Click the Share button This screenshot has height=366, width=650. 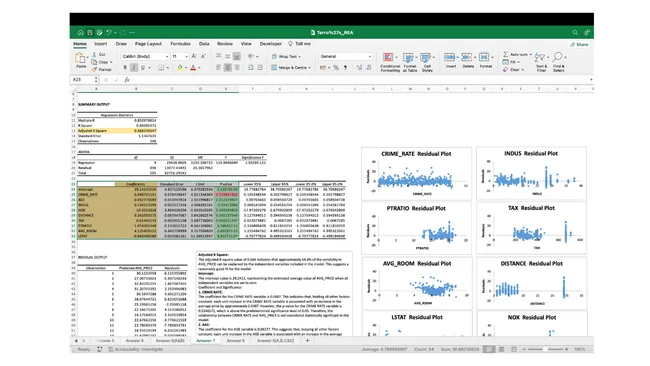click(579, 44)
